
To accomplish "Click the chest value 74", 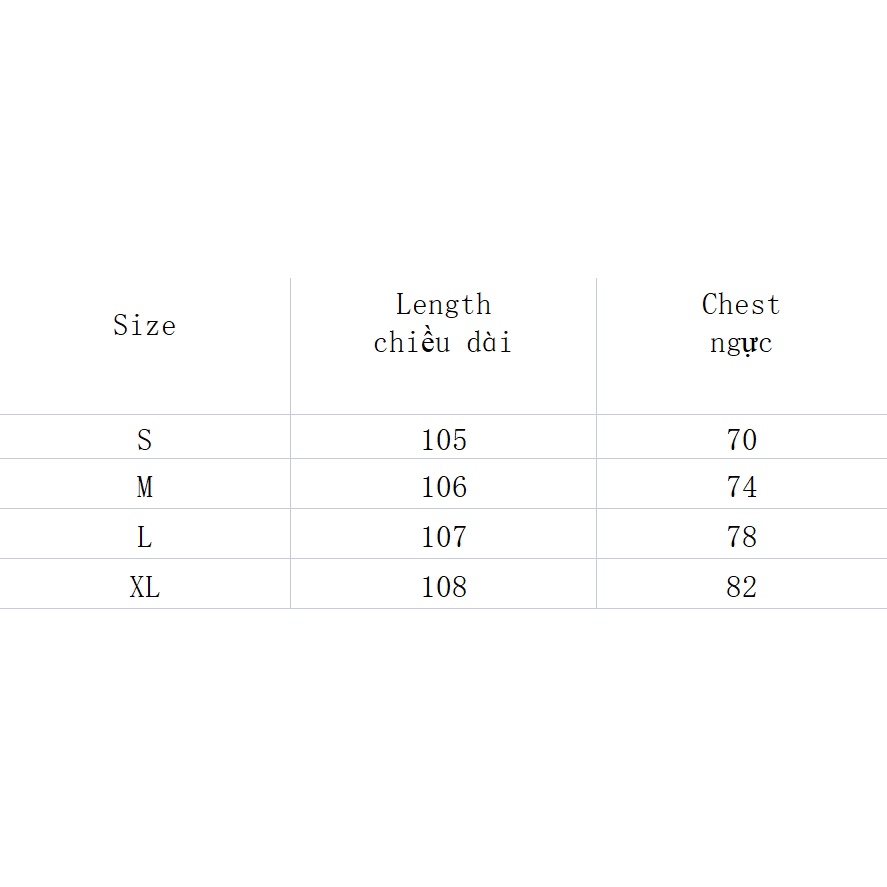I will click(x=741, y=487).
